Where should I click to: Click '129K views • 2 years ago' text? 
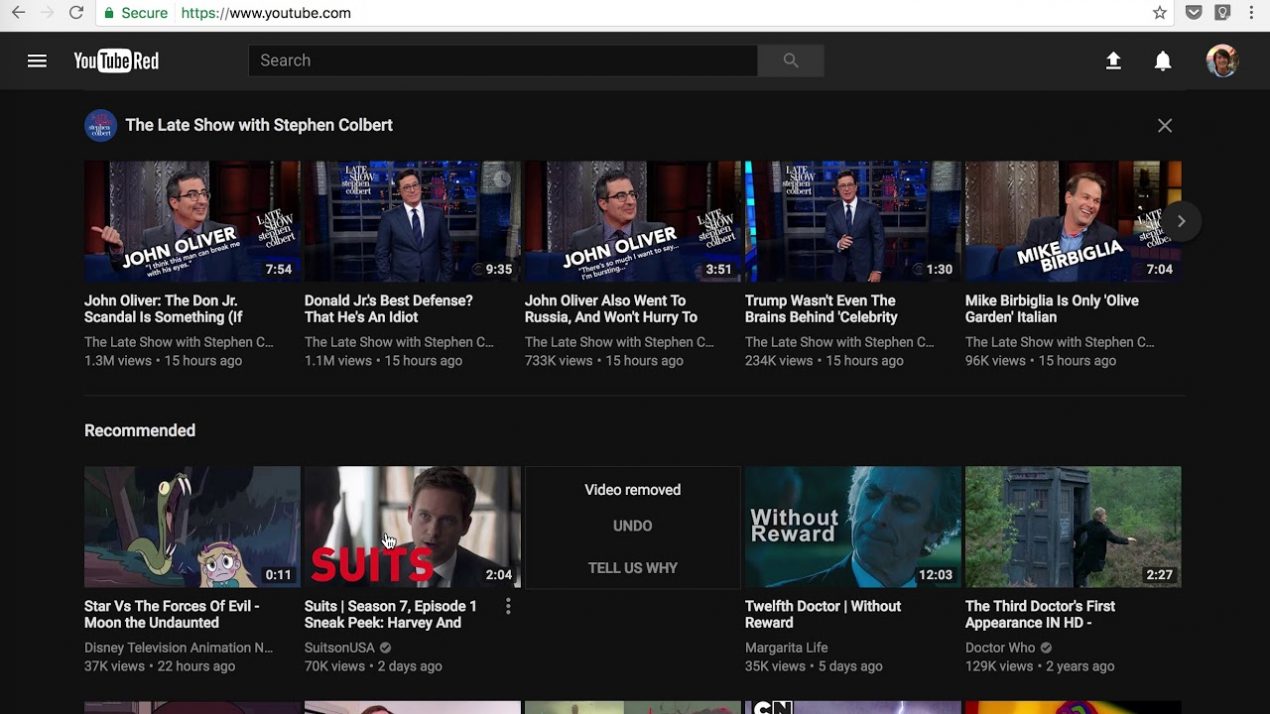pos(1039,666)
